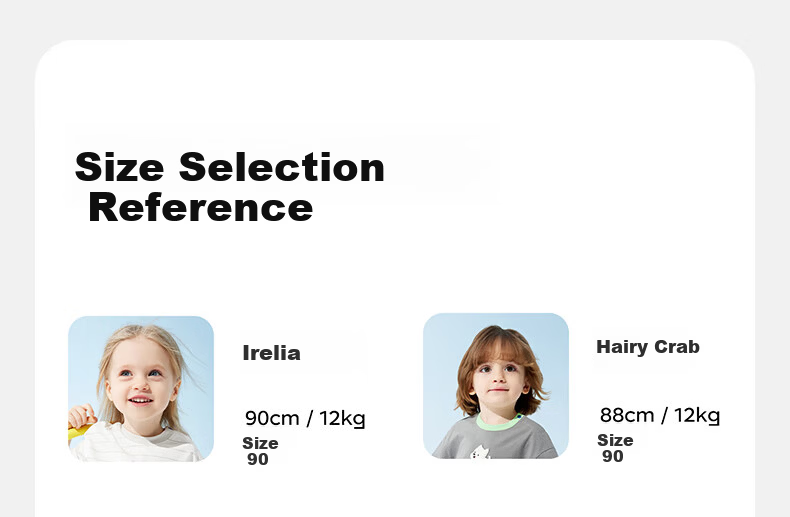Click the Size label under Hairy Crab's measurements
This screenshot has height=517, width=790.
point(615,440)
